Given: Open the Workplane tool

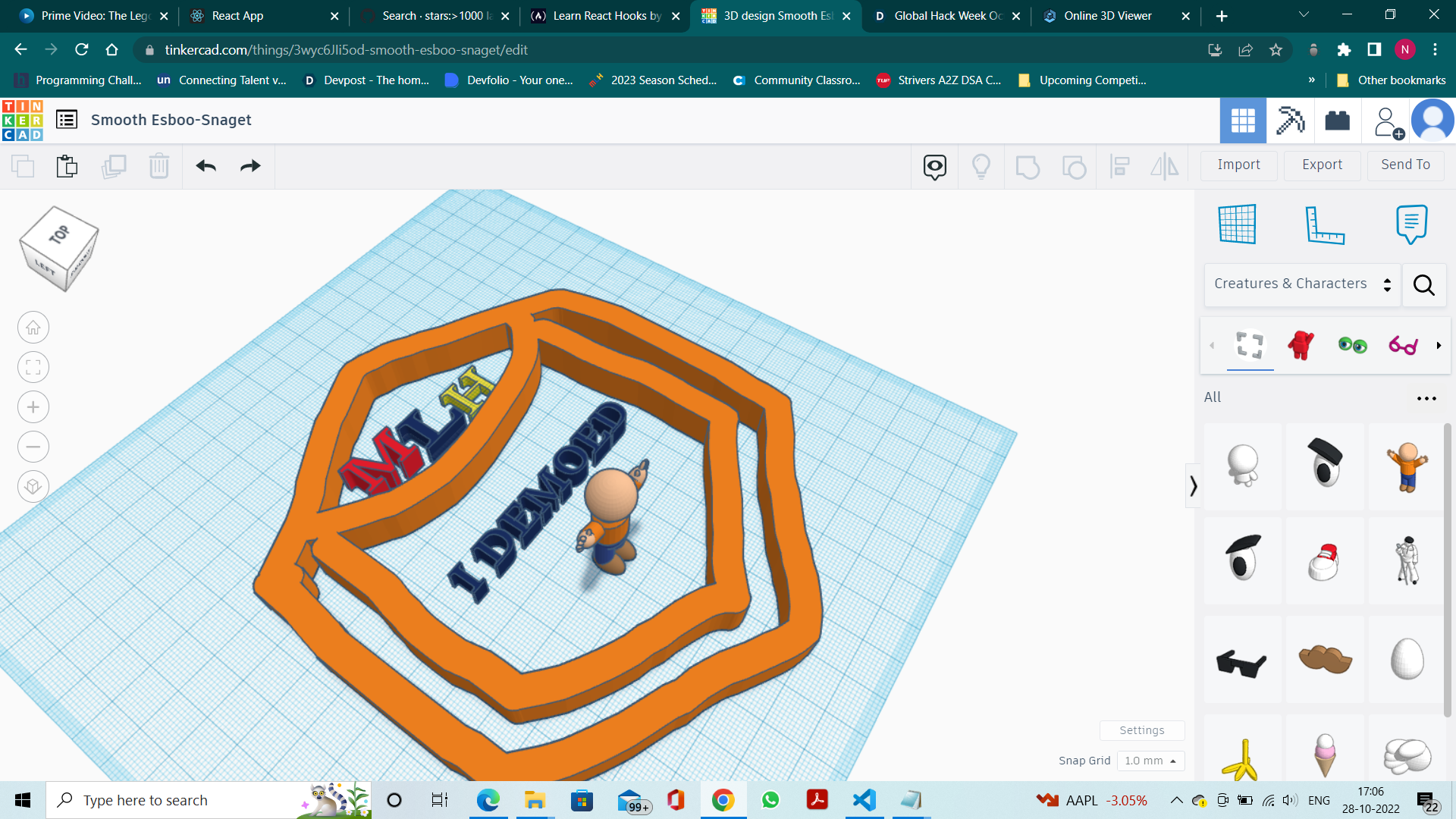Looking at the screenshot, I should [x=1238, y=224].
